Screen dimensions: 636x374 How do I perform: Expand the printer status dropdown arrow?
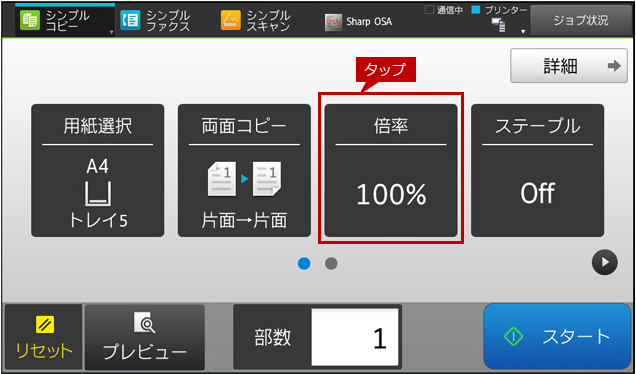coord(522,32)
